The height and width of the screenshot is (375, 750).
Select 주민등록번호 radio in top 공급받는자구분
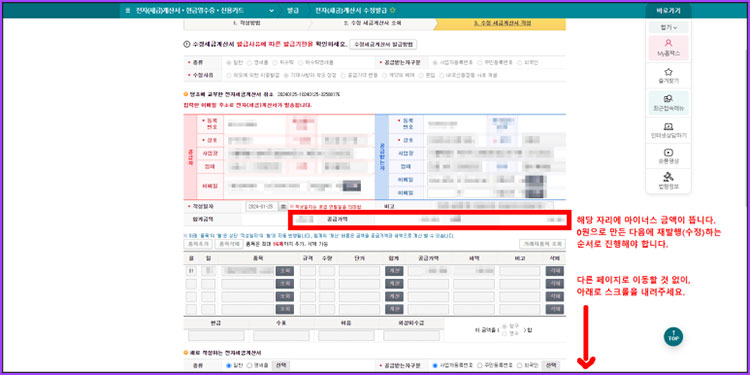point(480,62)
